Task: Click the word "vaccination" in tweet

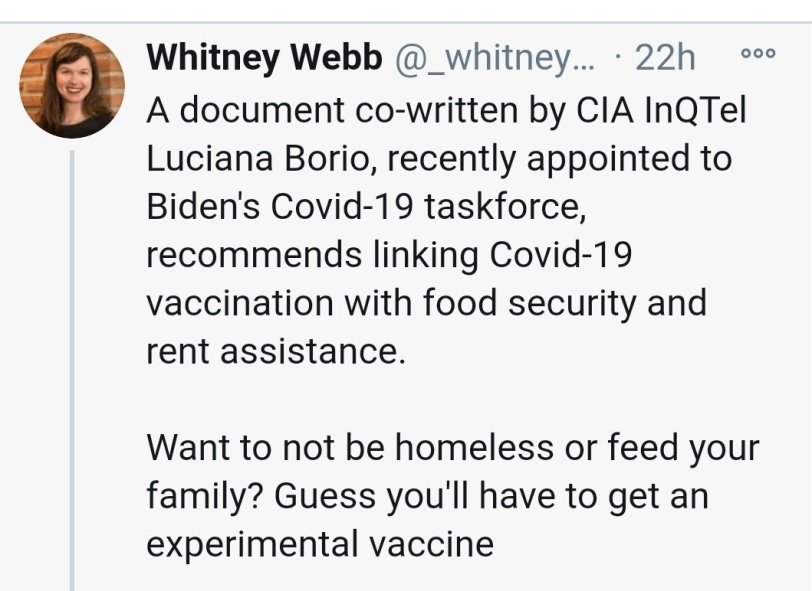Action: coord(250,303)
